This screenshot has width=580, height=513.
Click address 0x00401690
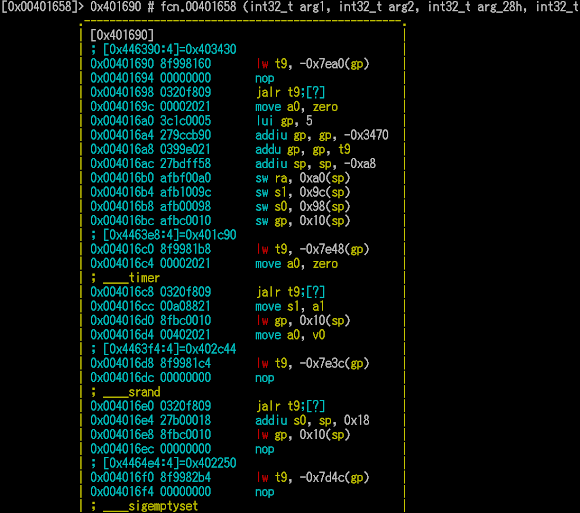click(122, 64)
